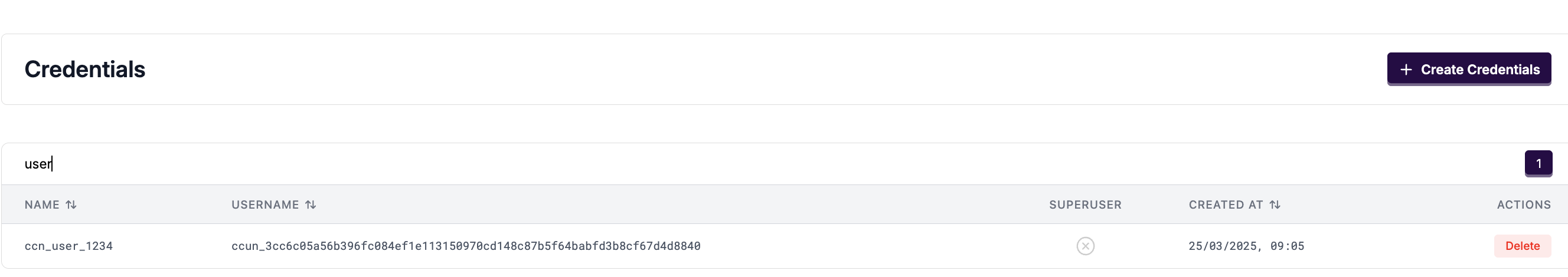The height and width of the screenshot is (277, 1568).
Task: Sort by USERNAME using its arrows icon
Action: coord(311,205)
